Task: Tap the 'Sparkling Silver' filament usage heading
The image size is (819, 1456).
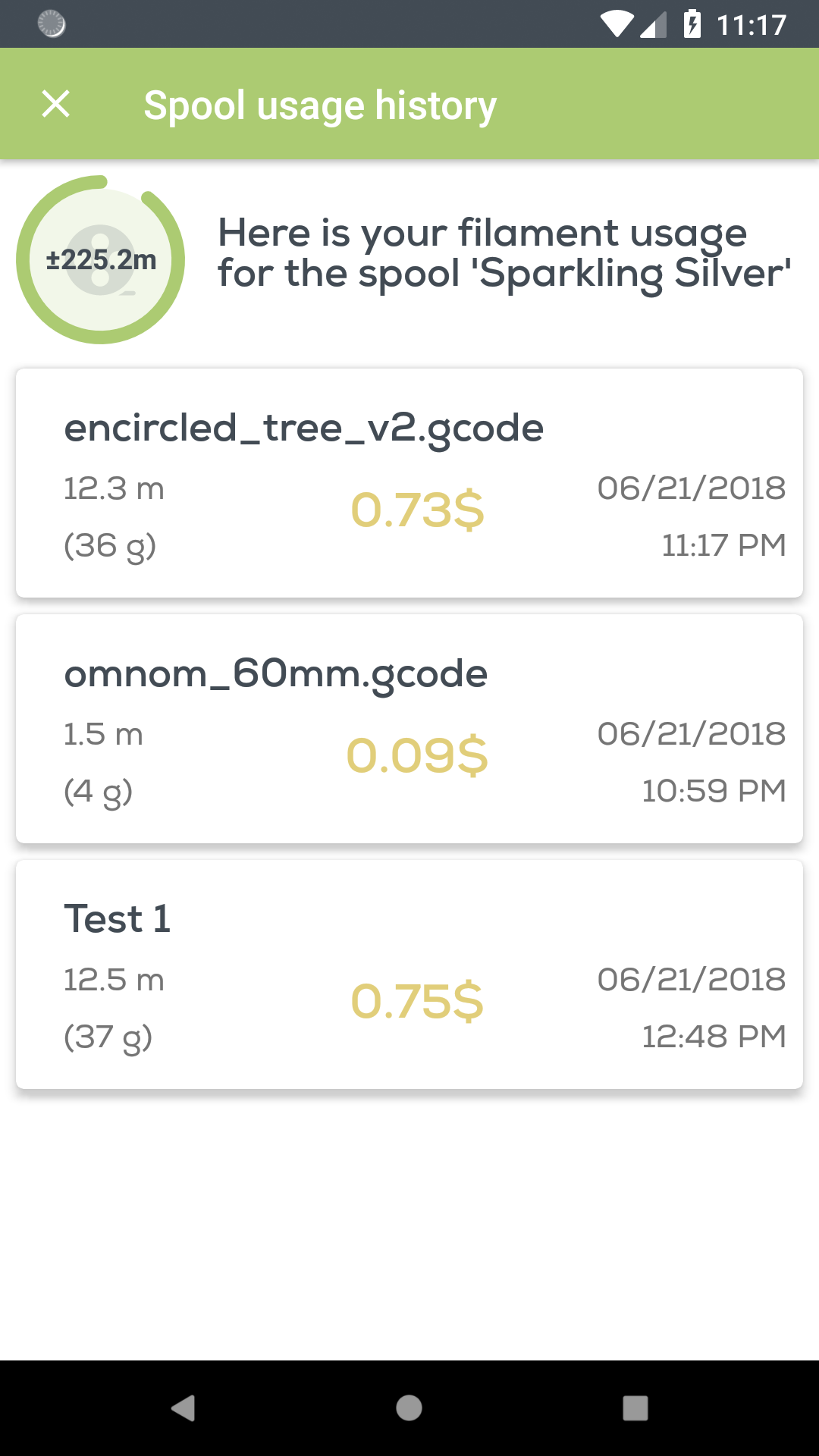Action: (504, 253)
